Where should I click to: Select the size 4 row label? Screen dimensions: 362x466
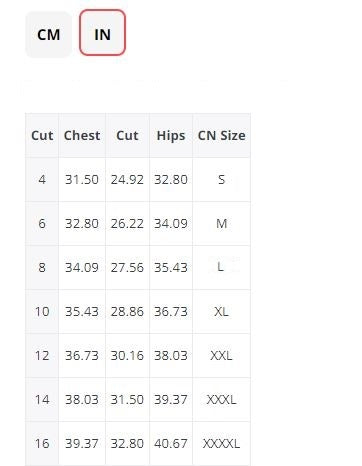(42, 180)
